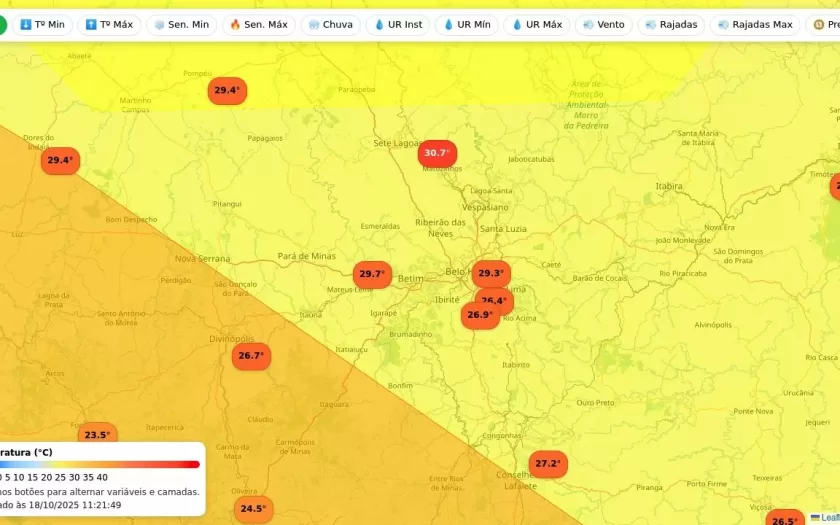Select the UR Mín humidity button
840x525 pixels.
[466, 24]
